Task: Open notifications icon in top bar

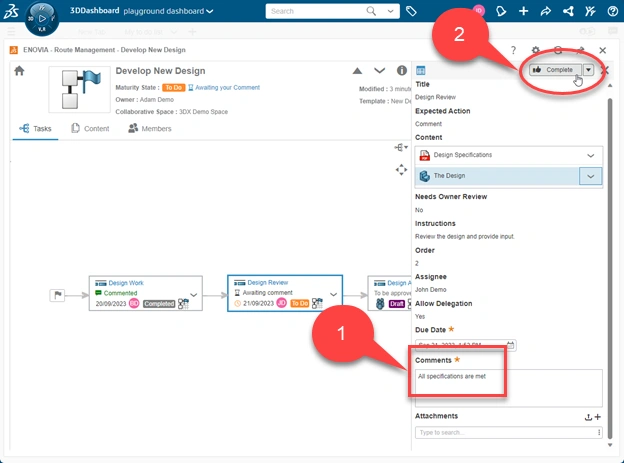Action: pyautogui.click(x=501, y=11)
